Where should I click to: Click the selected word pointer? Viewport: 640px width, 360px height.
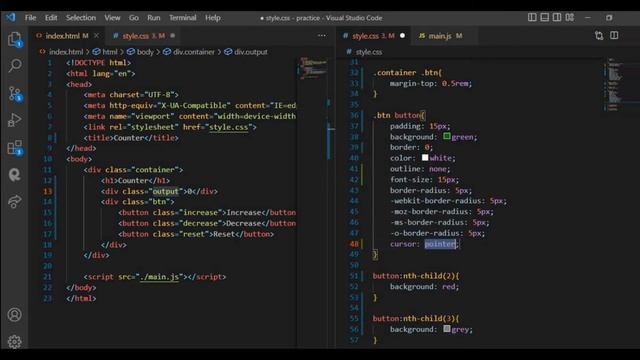[x=440, y=244]
